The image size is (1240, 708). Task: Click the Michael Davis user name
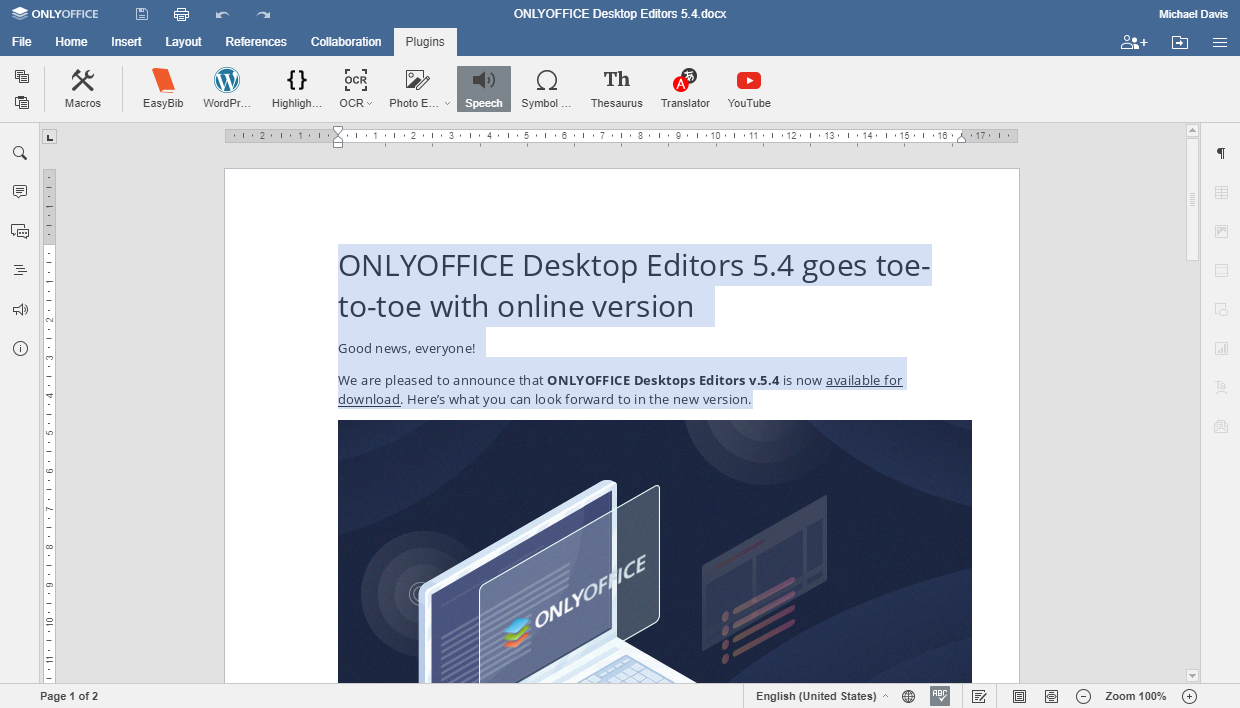(x=1193, y=14)
